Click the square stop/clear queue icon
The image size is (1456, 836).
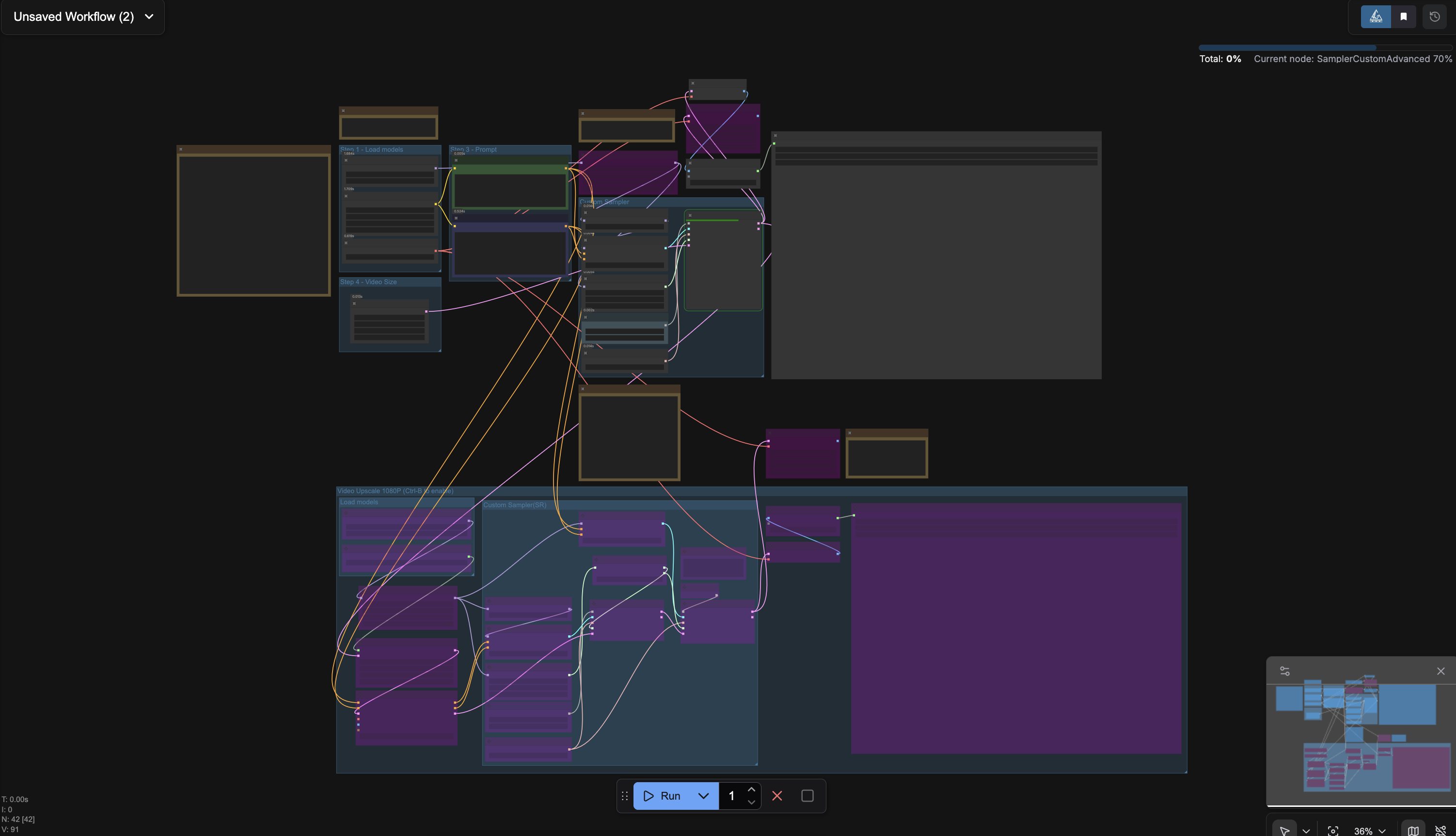(x=807, y=796)
